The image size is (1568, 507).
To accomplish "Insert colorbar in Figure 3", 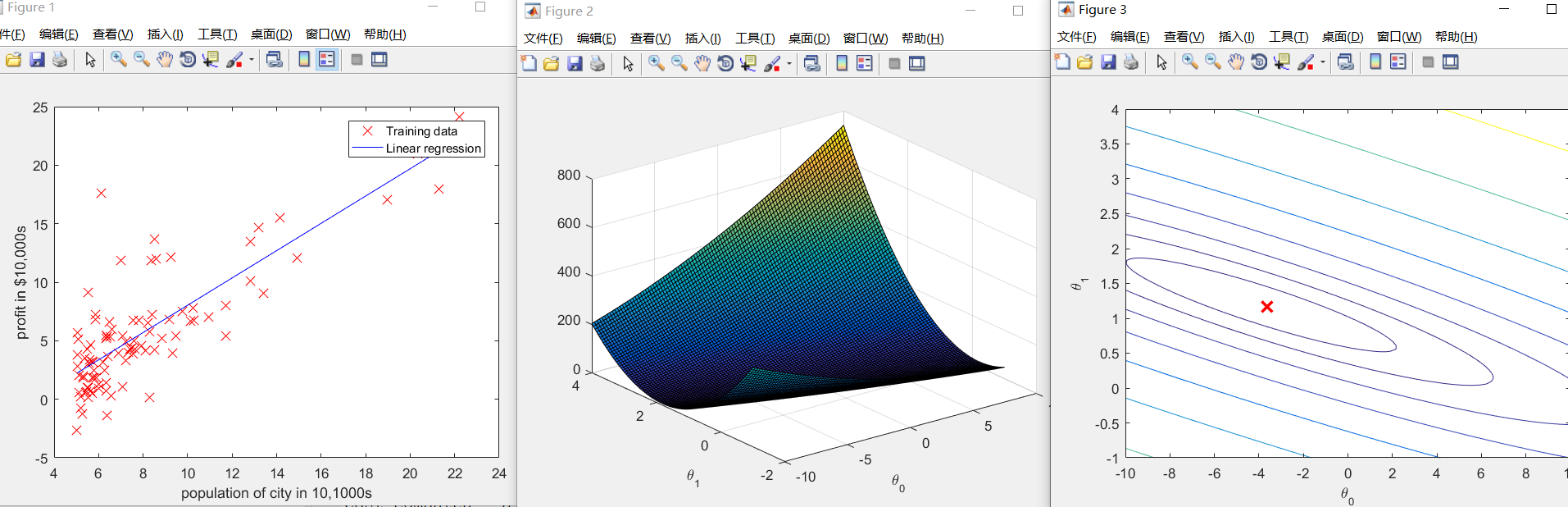I will click(1375, 62).
